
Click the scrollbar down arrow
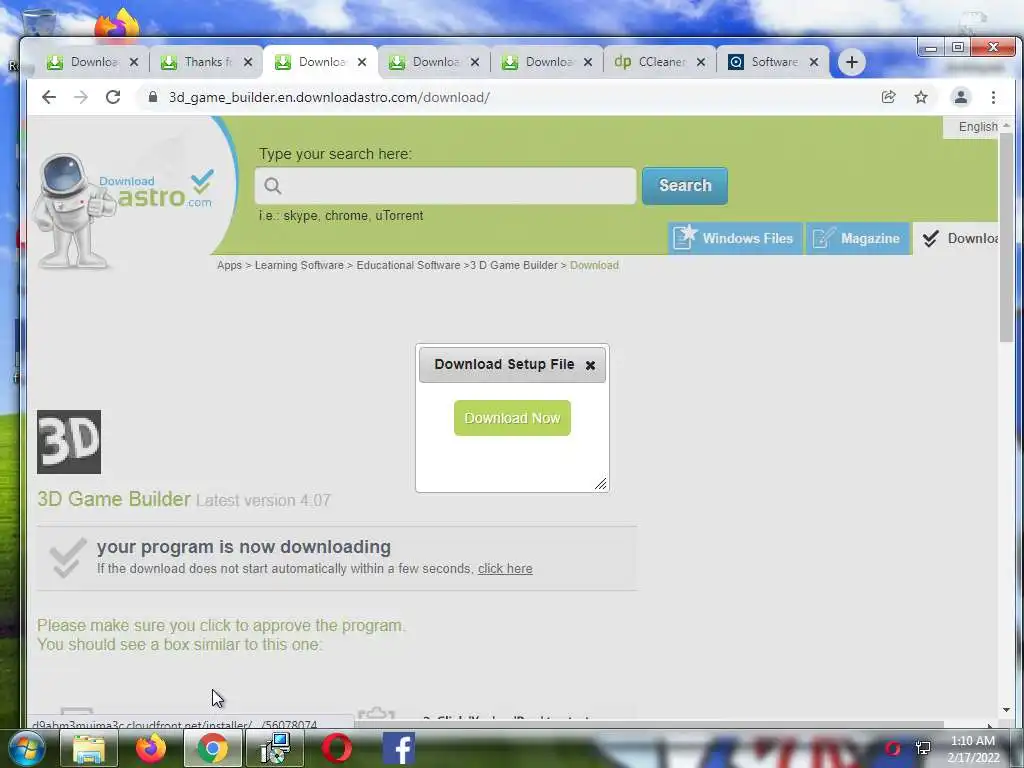pyautogui.click(x=1006, y=710)
